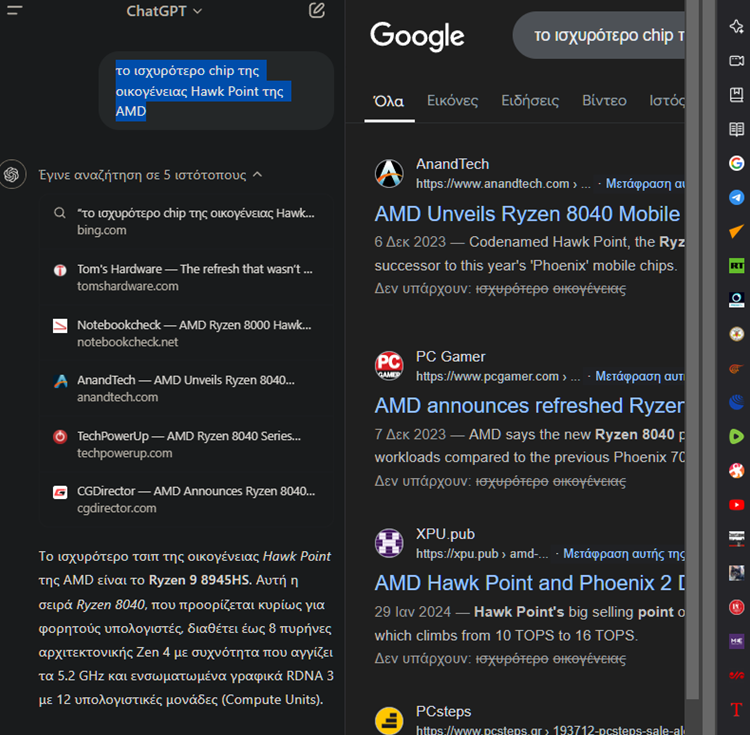Open the red T sidebar shortcut
This screenshot has height=735, width=750.
736,709
